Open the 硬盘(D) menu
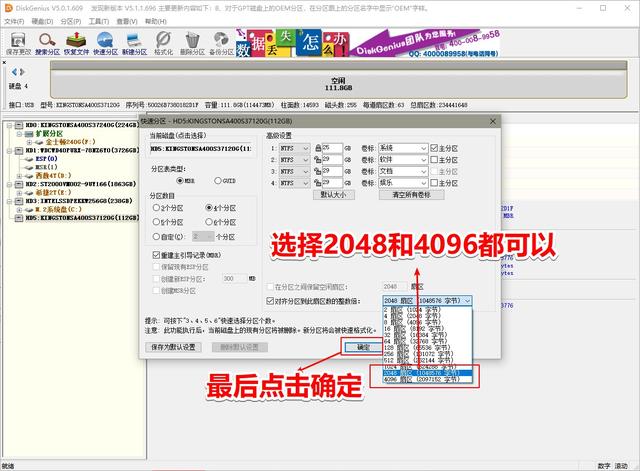Image resolution: width=640 pixels, height=471 pixels. point(42,21)
